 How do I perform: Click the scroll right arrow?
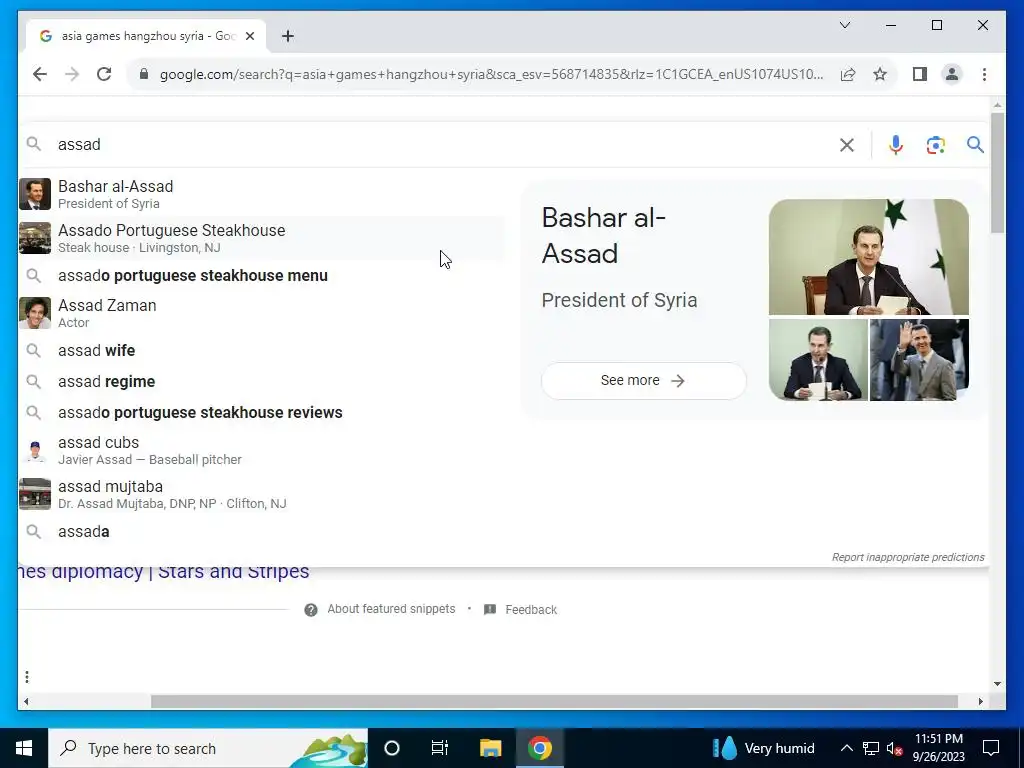[981, 701]
